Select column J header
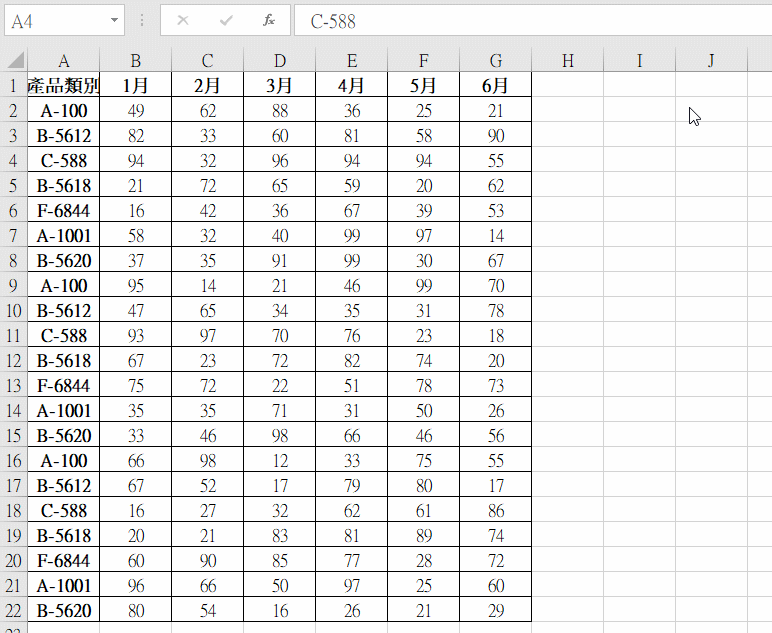 coord(711,61)
